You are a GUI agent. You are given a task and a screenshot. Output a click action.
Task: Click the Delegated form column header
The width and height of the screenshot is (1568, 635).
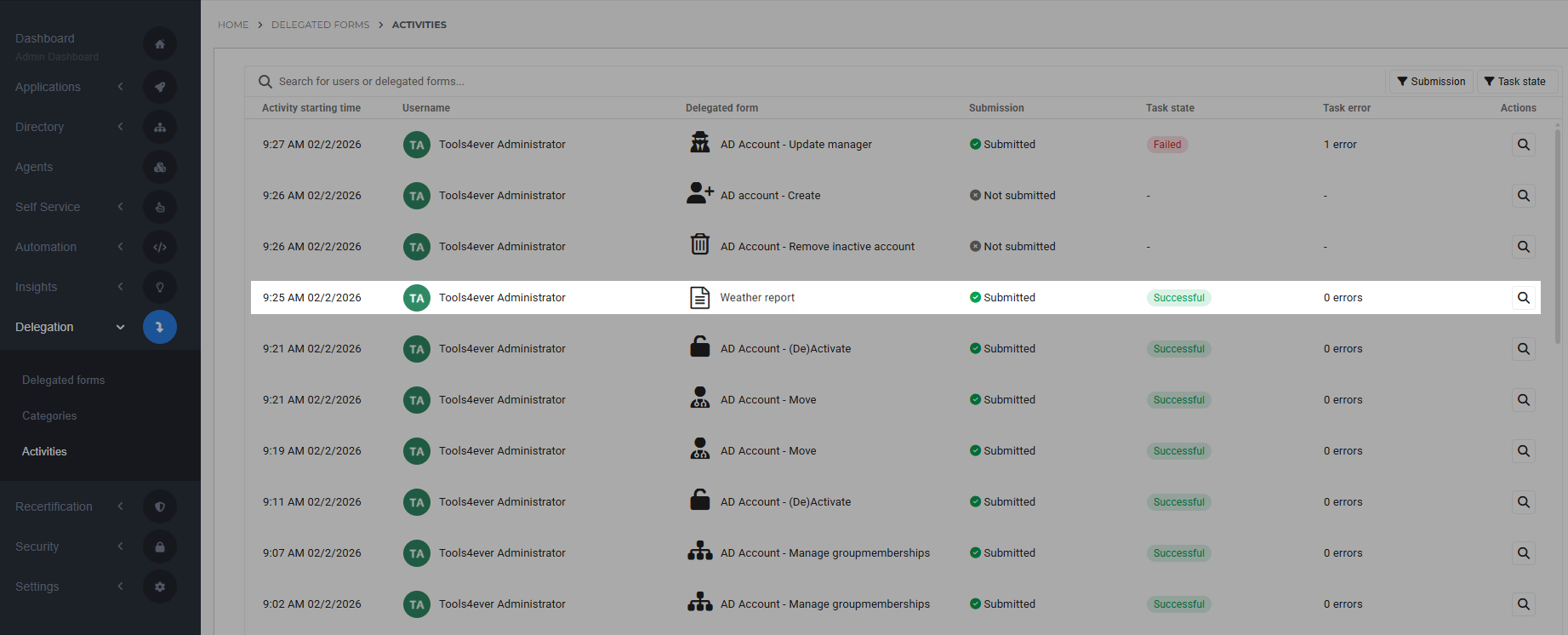pos(721,108)
